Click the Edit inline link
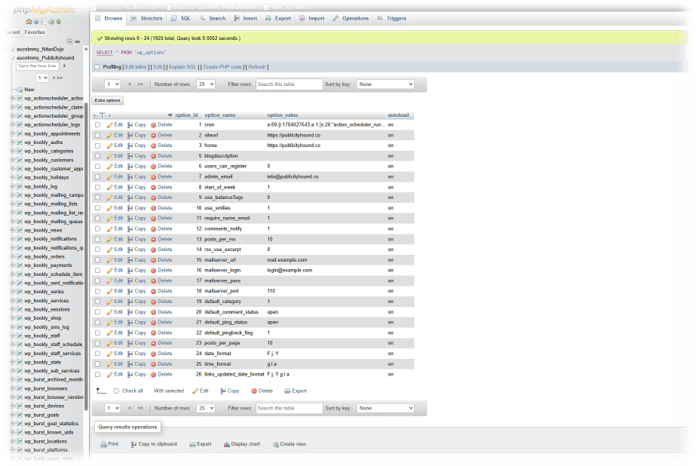 (x=136, y=67)
